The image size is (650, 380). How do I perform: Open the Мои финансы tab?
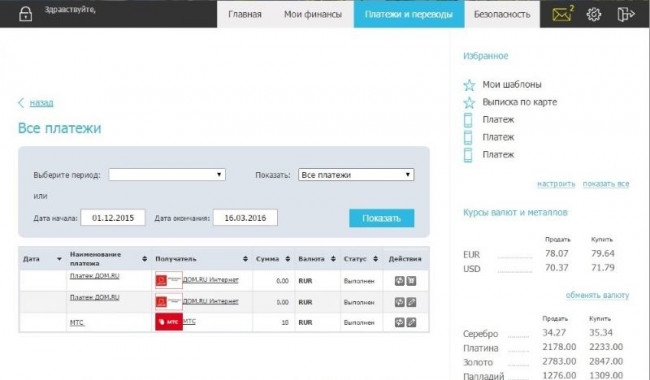coord(313,15)
